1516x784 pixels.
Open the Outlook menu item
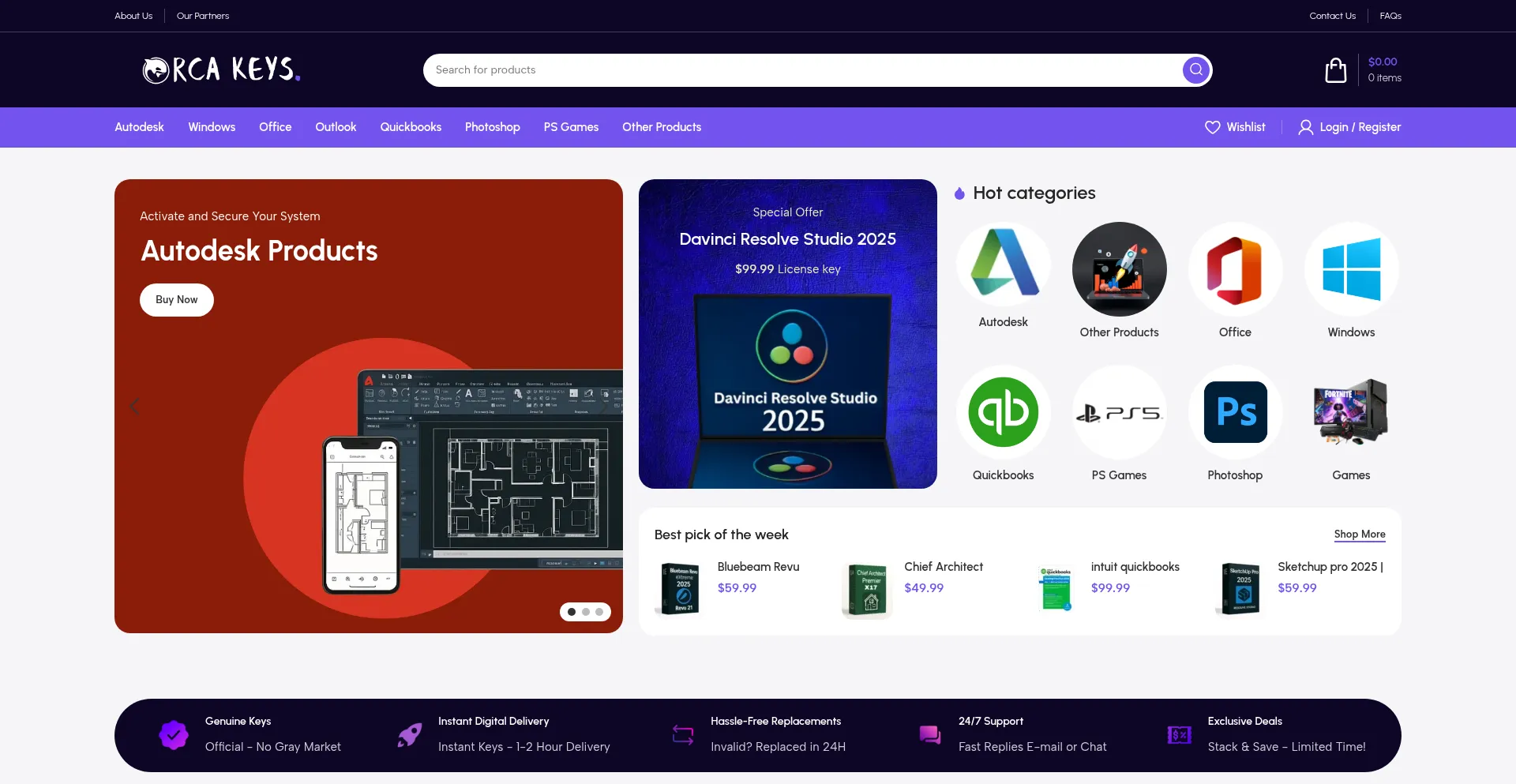point(336,127)
